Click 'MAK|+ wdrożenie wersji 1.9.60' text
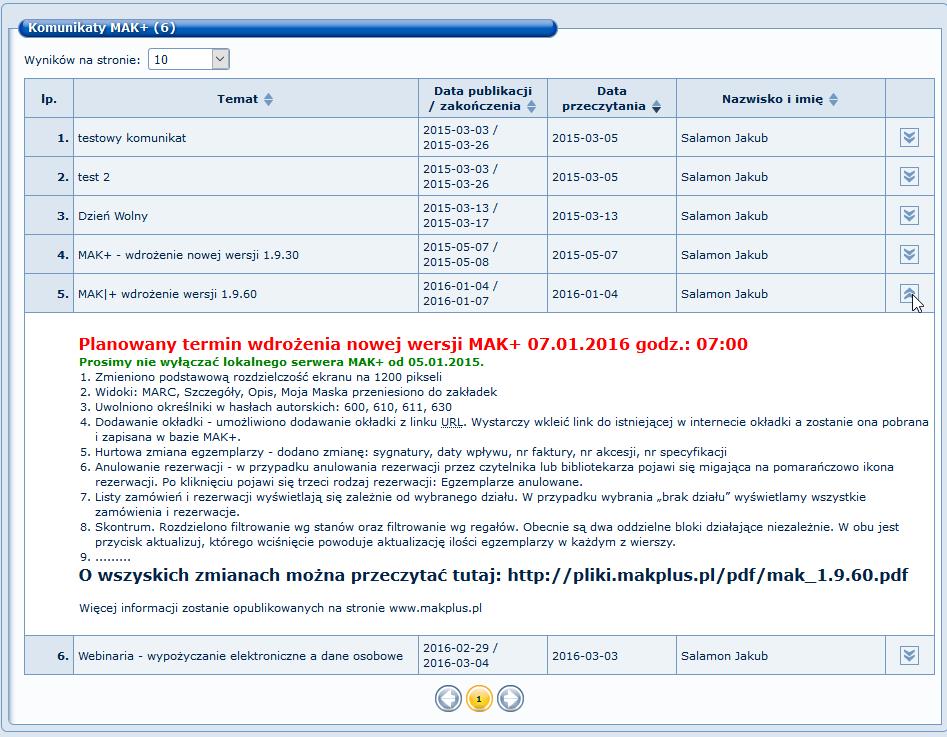 coord(167,294)
